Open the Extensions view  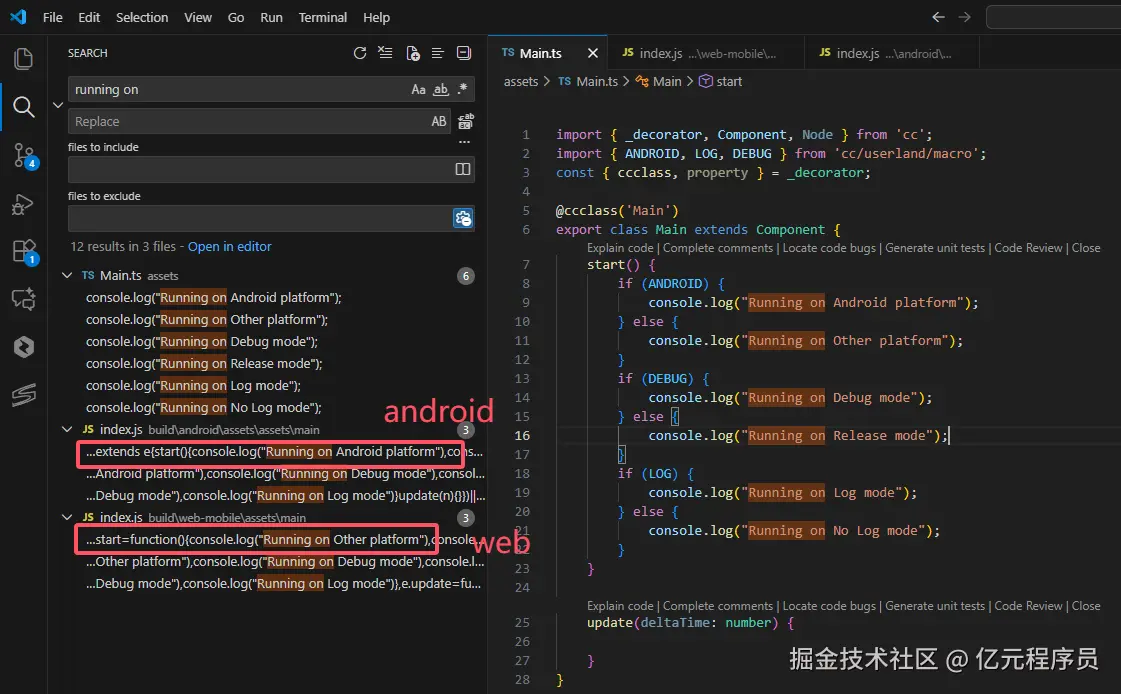(23, 251)
